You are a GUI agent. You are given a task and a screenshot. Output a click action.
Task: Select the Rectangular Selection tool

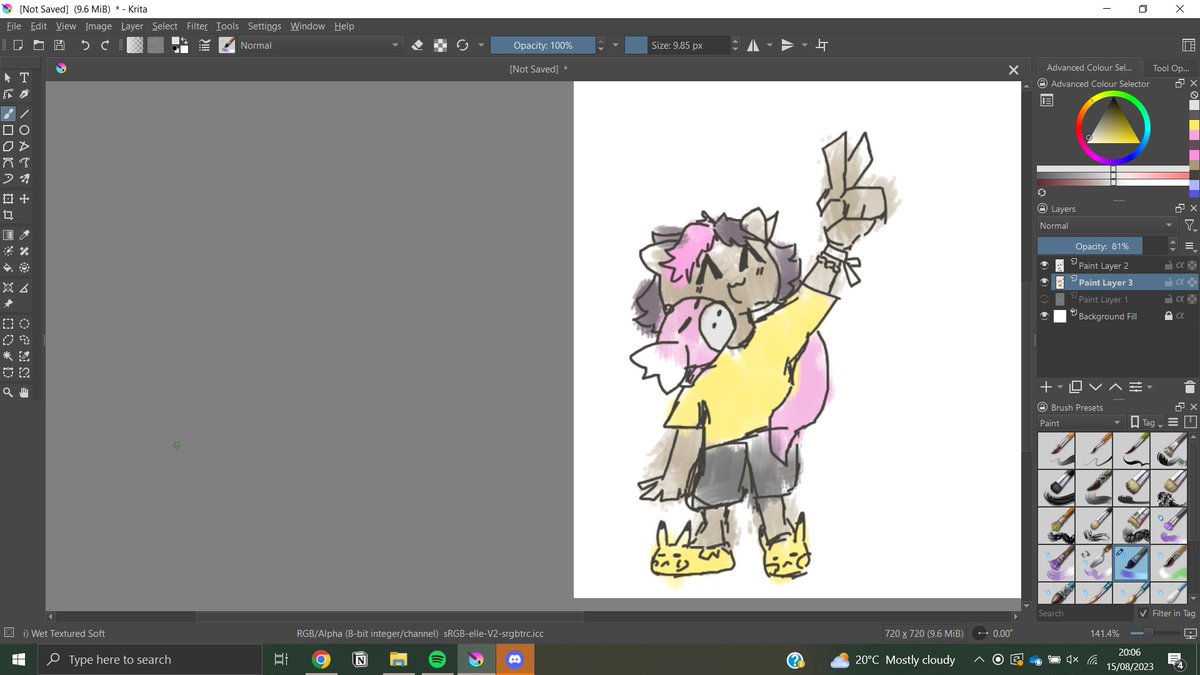pyautogui.click(x=8, y=324)
